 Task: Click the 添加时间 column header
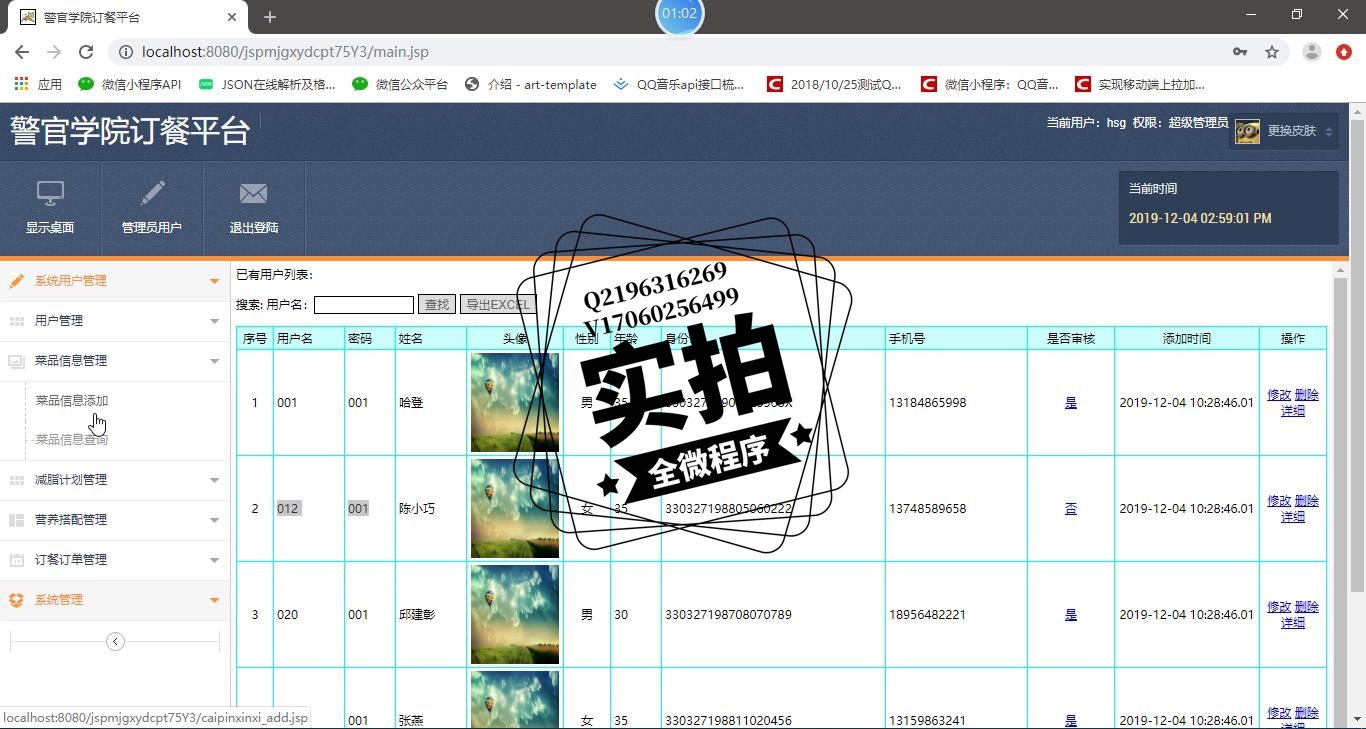(1186, 339)
